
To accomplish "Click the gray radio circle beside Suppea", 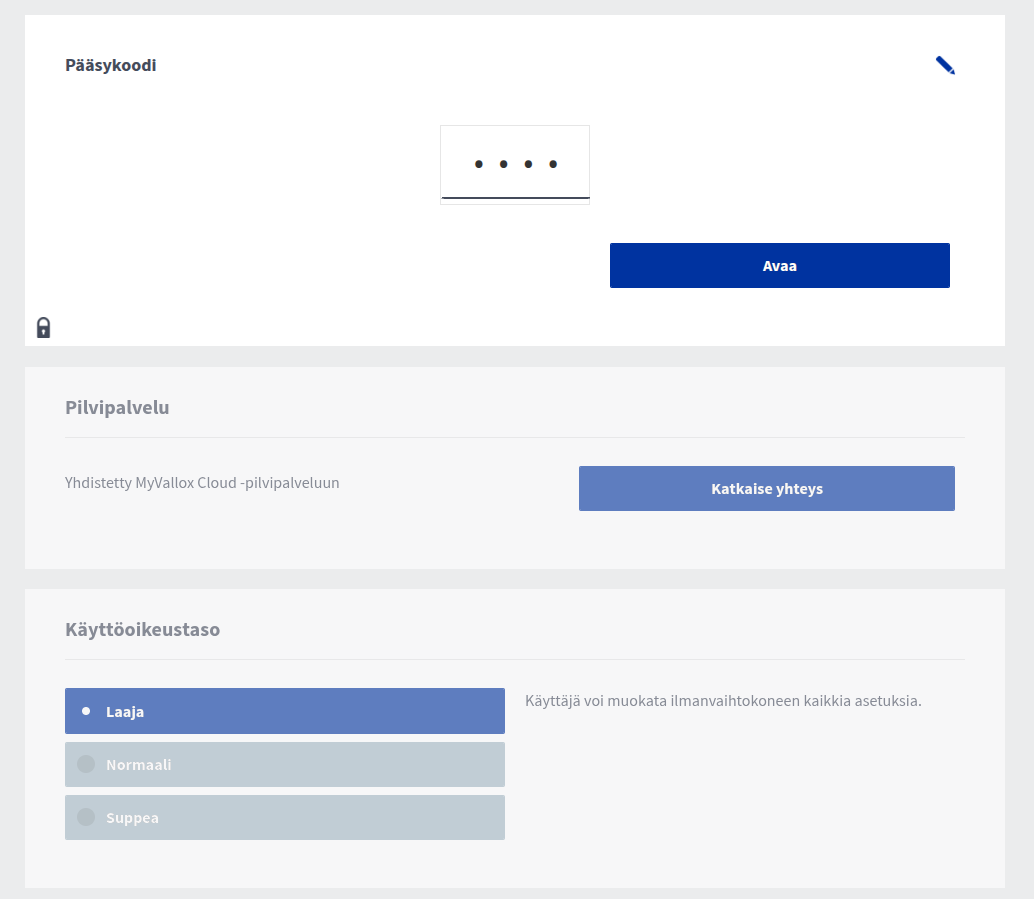I will [x=86, y=817].
